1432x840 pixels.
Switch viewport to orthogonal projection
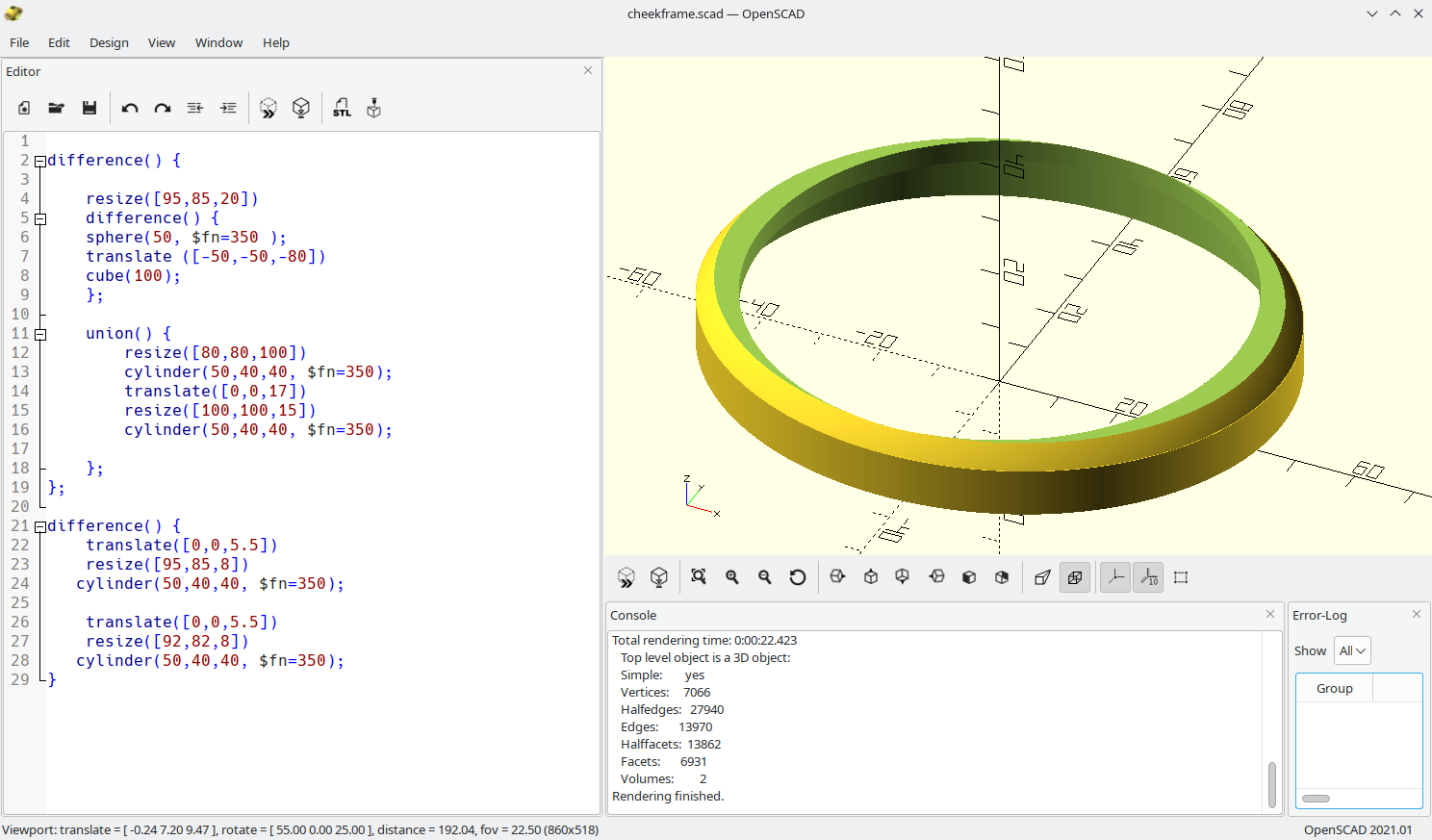coord(1075,577)
